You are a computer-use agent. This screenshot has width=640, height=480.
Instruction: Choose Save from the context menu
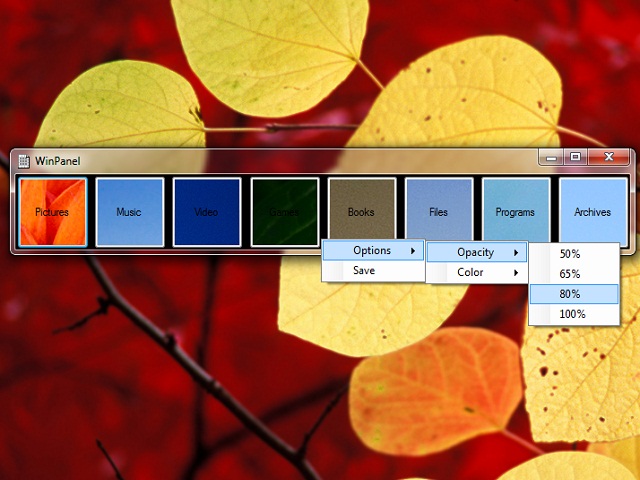(373, 271)
